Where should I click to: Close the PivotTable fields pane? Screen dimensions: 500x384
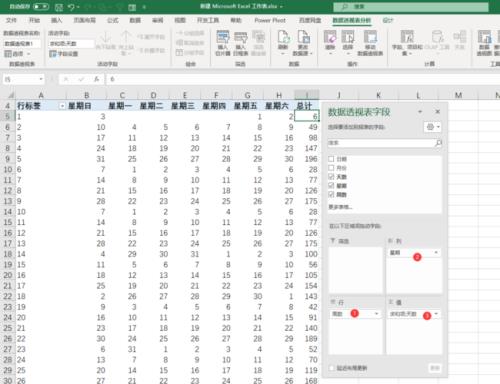tap(438, 111)
